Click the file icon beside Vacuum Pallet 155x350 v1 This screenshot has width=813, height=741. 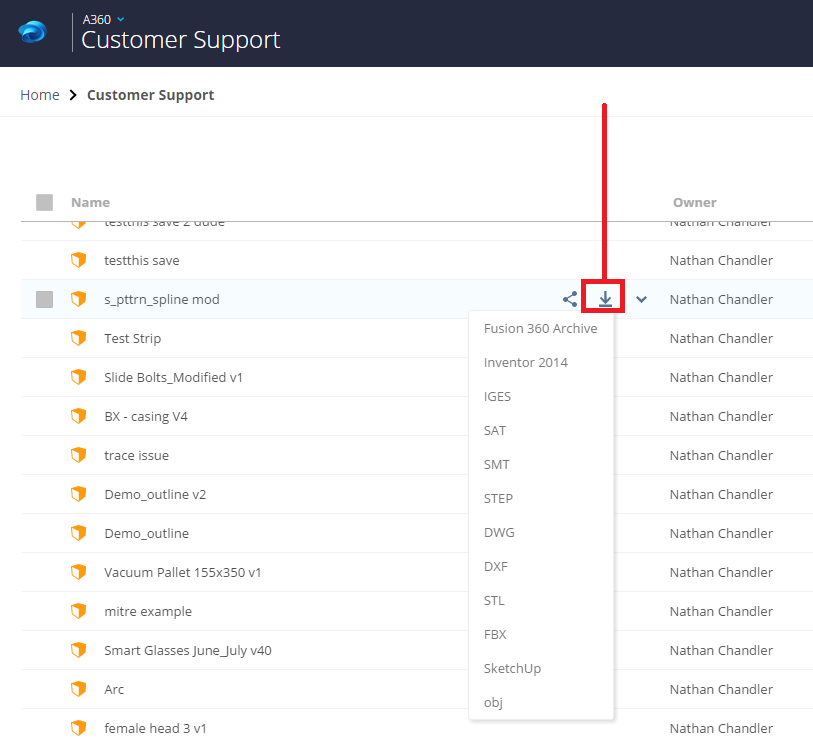[78, 572]
